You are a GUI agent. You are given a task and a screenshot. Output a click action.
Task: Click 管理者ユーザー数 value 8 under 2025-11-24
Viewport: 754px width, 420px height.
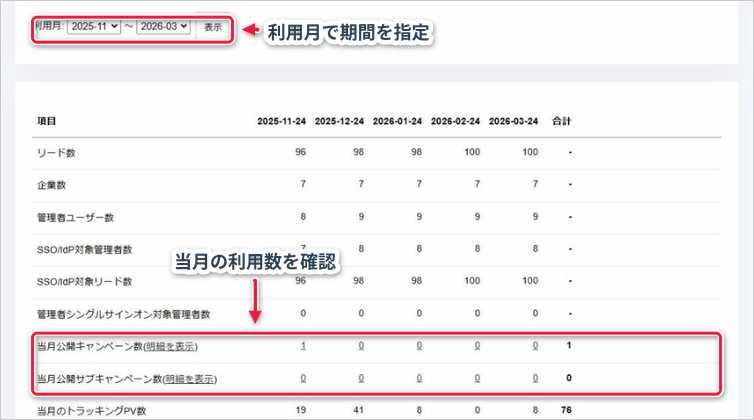point(303,216)
